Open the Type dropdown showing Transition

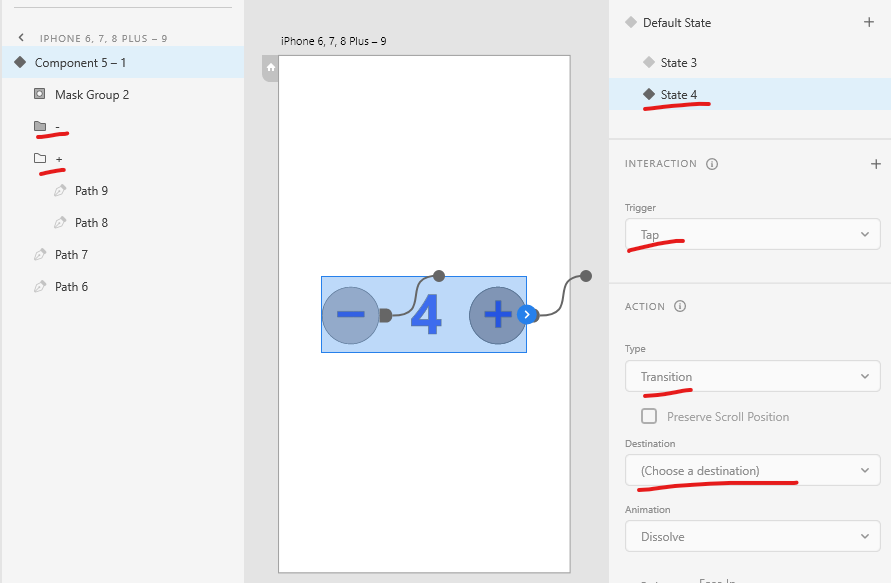point(752,376)
